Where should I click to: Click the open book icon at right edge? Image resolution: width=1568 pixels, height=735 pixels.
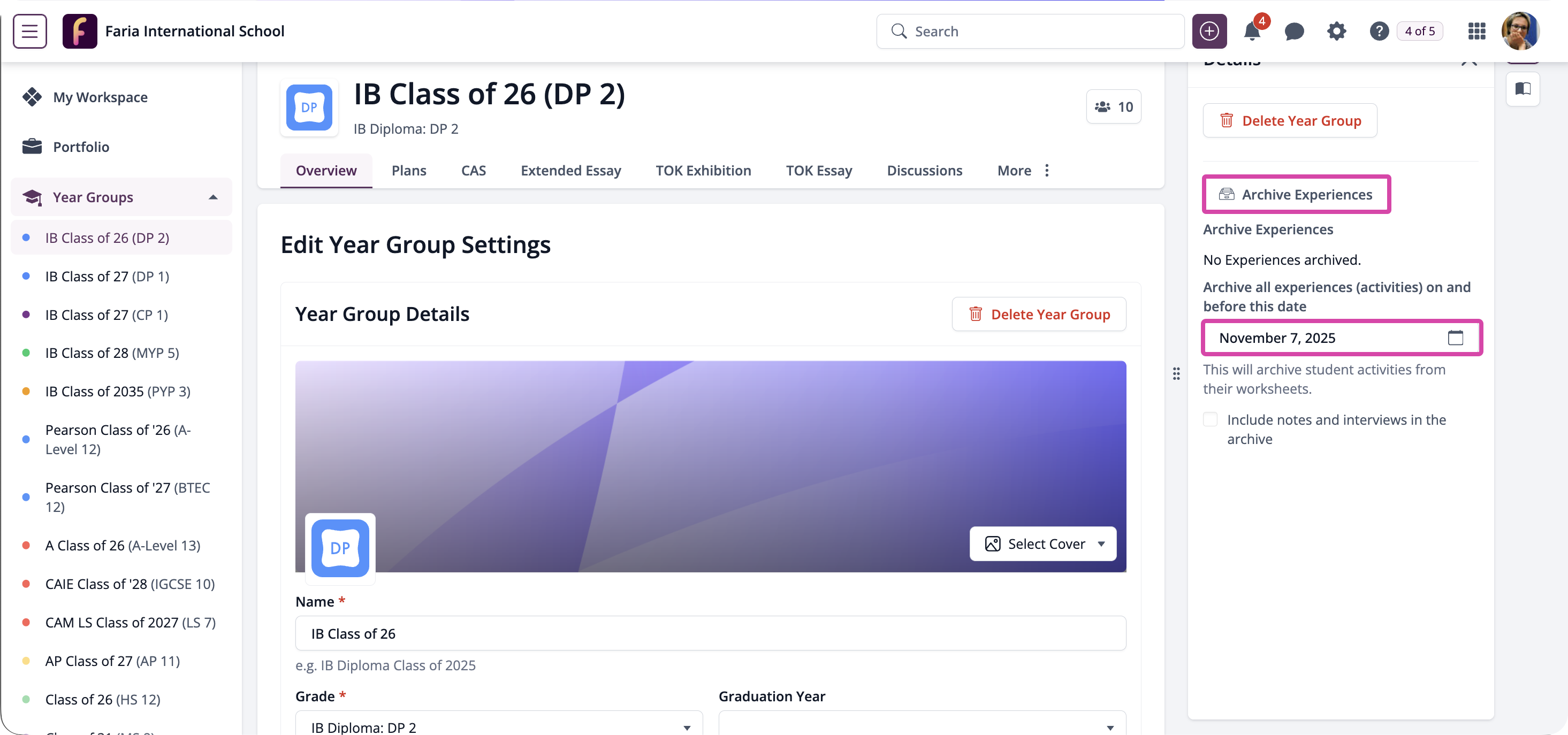tap(1523, 89)
